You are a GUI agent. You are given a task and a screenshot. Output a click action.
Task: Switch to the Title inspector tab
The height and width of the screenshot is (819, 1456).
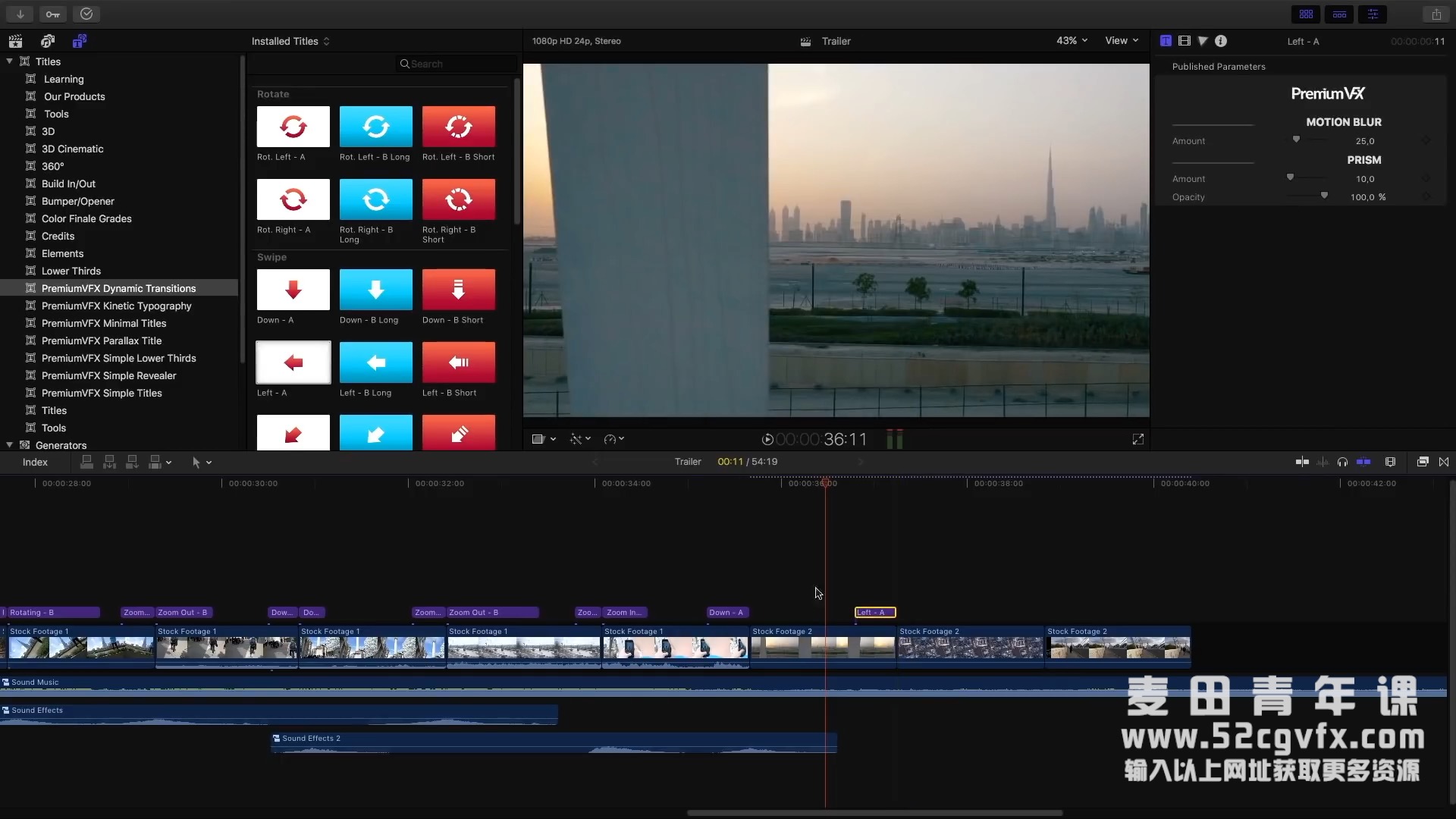coord(1166,41)
